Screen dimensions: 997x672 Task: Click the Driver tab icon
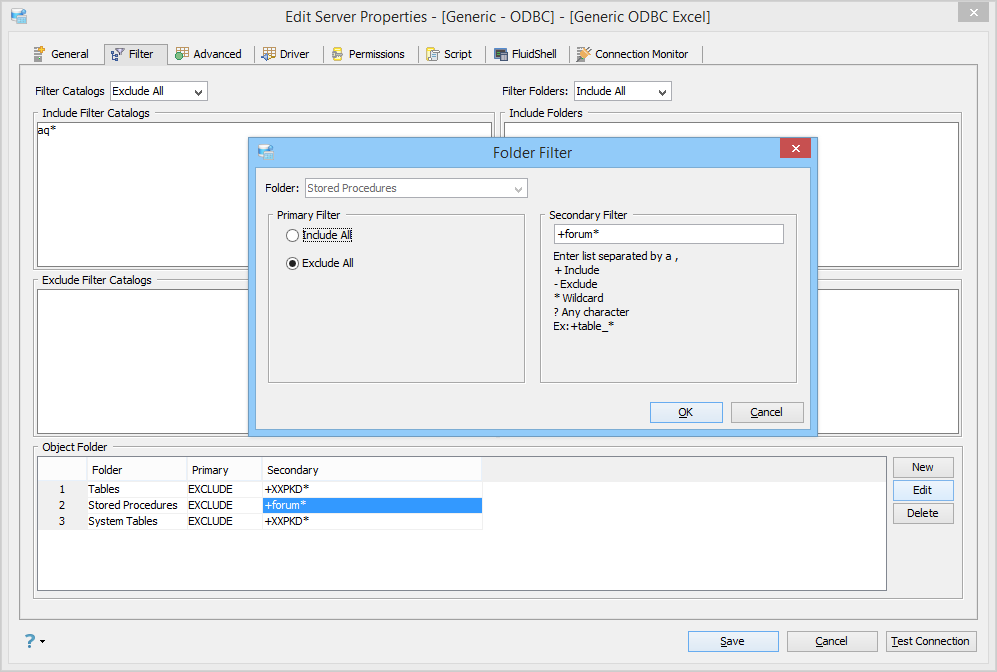[x=269, y=54]
